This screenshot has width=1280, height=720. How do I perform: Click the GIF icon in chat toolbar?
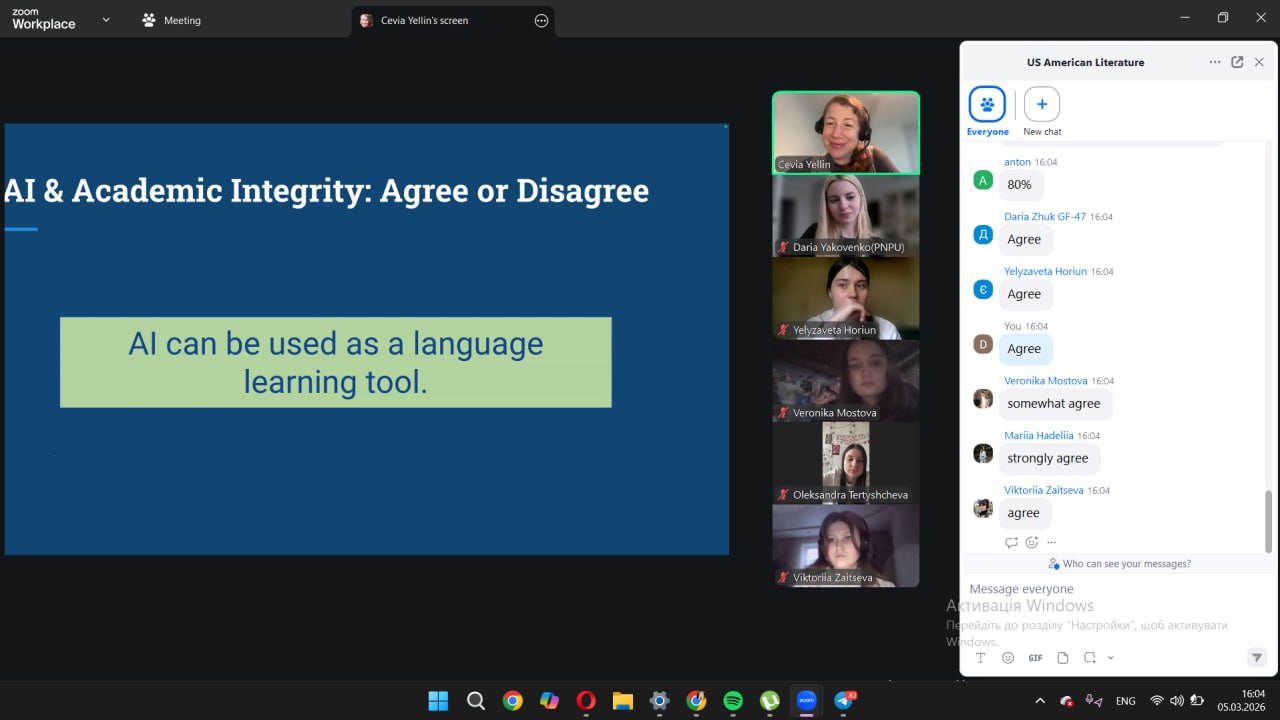[1035, 658]
